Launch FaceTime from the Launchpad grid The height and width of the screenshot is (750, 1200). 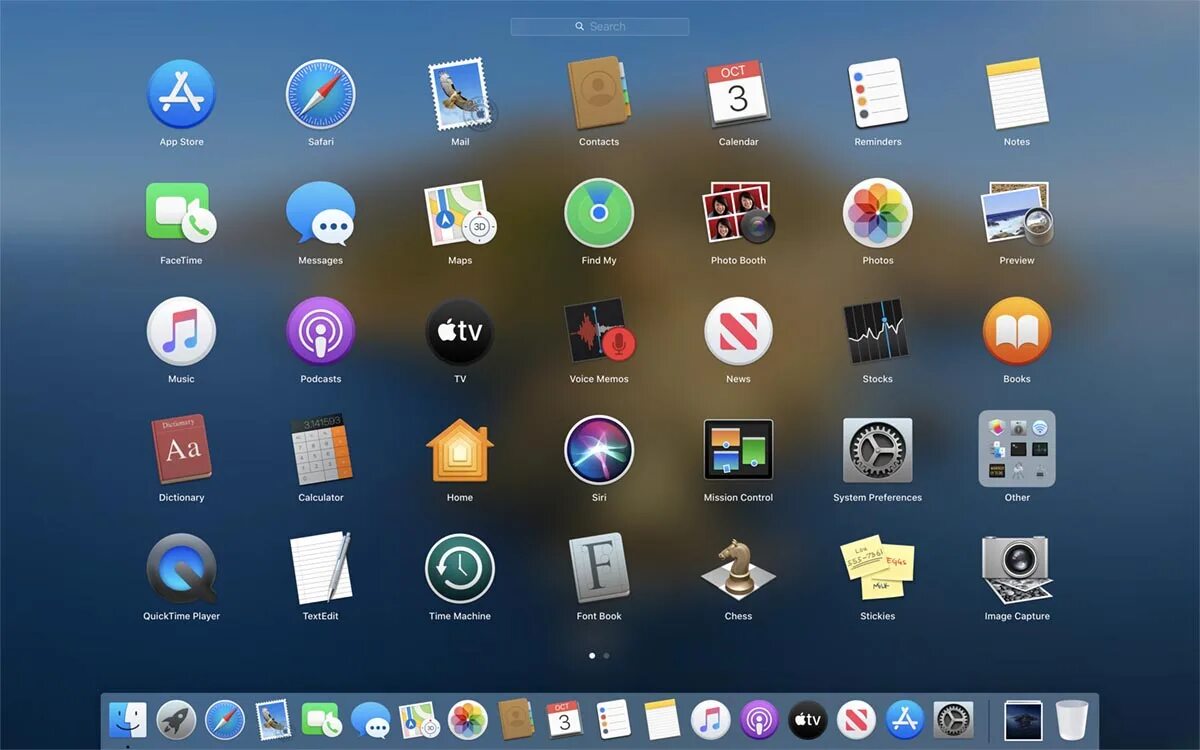tap(181, 213)
